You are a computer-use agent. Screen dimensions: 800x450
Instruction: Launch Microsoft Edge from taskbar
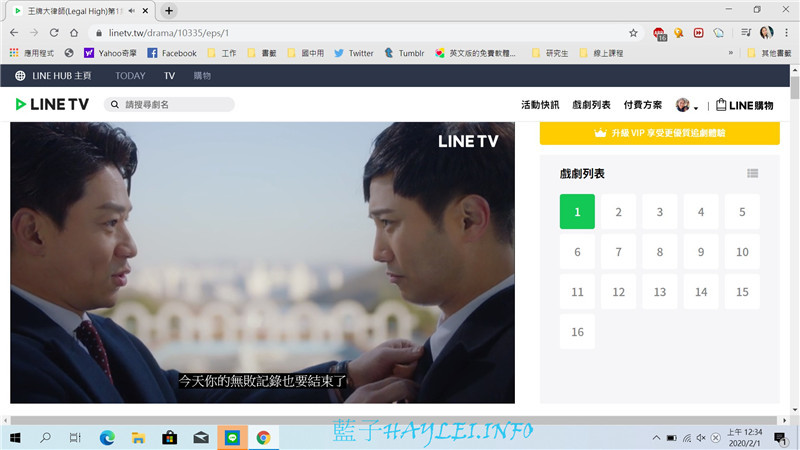[107, 438]
